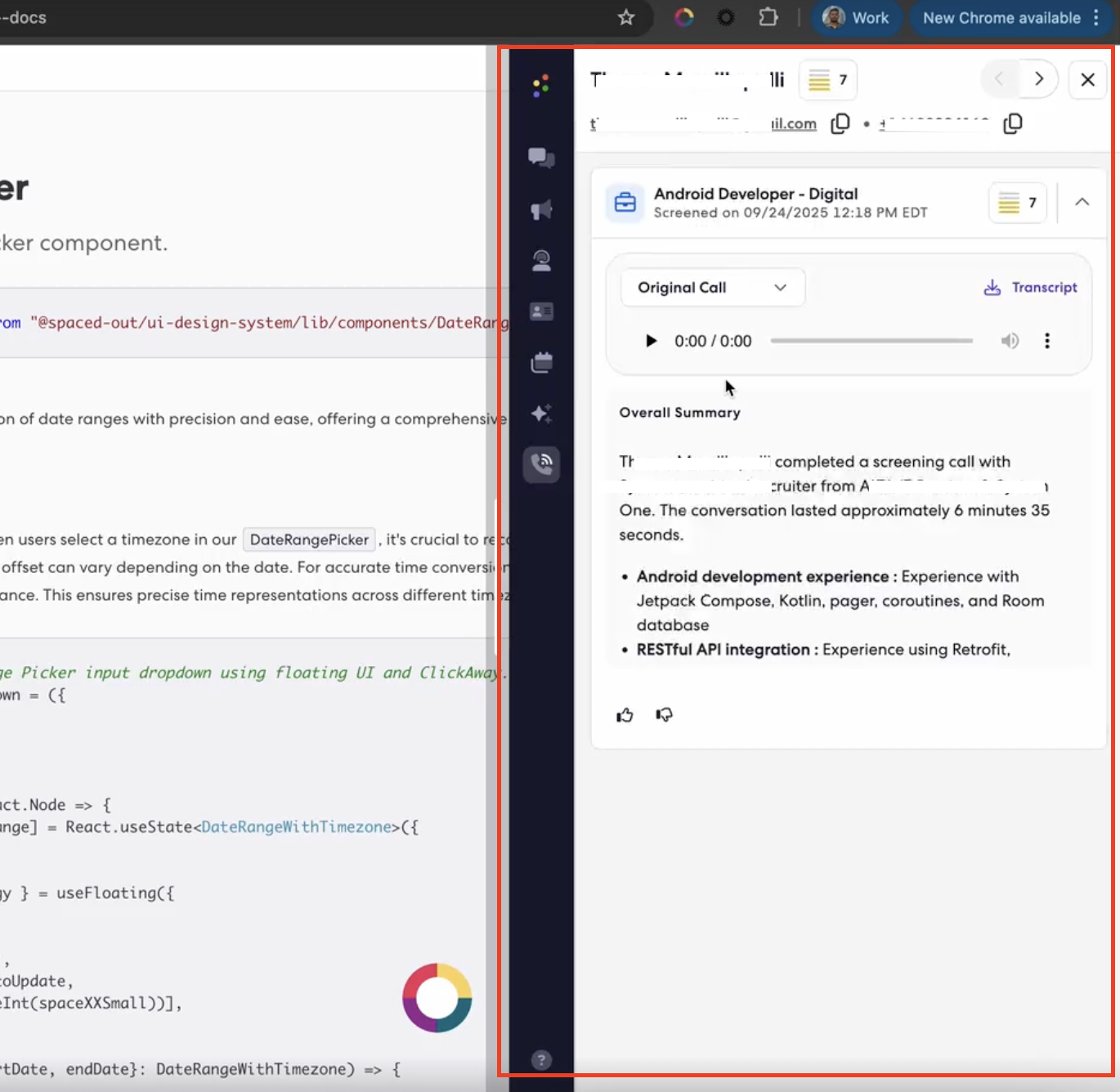
Task: Play the original call recording
Action: (651, 341)
